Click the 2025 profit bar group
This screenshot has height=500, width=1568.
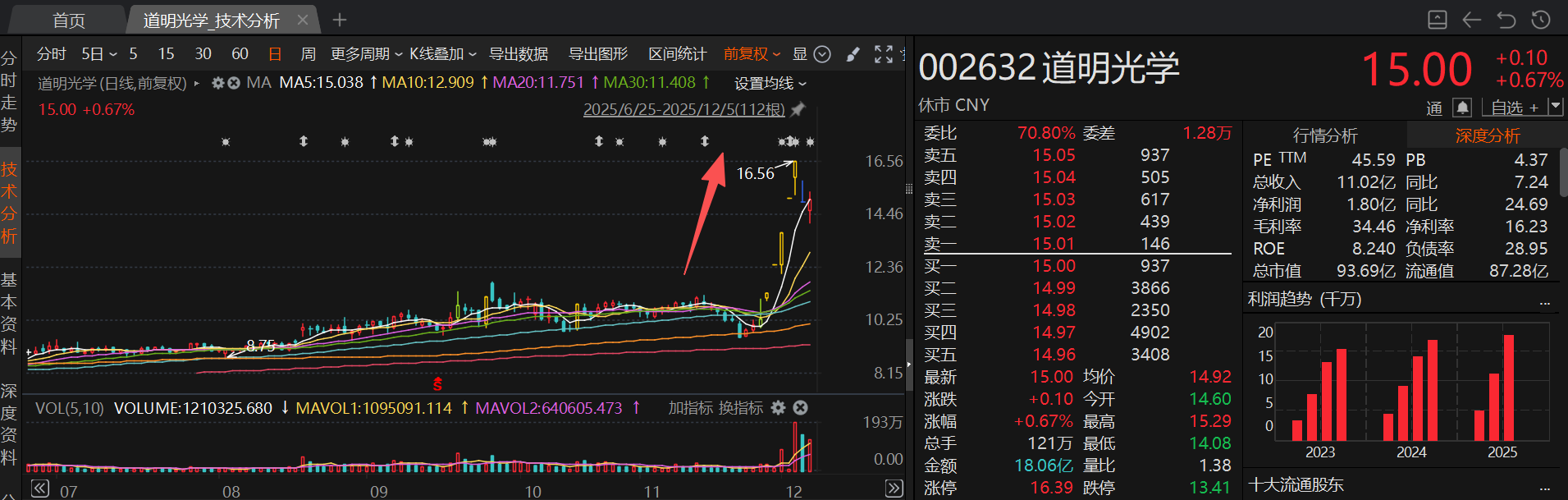coord(1494,388)
